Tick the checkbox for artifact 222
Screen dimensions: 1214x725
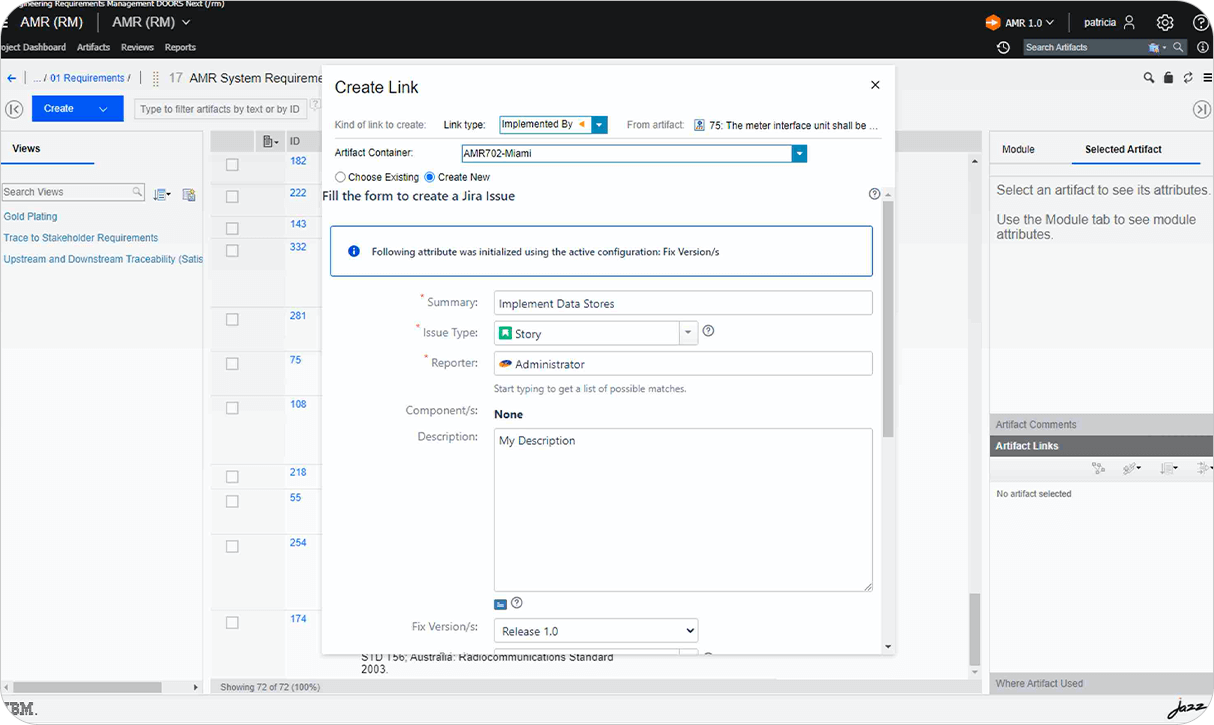point(232,197)
